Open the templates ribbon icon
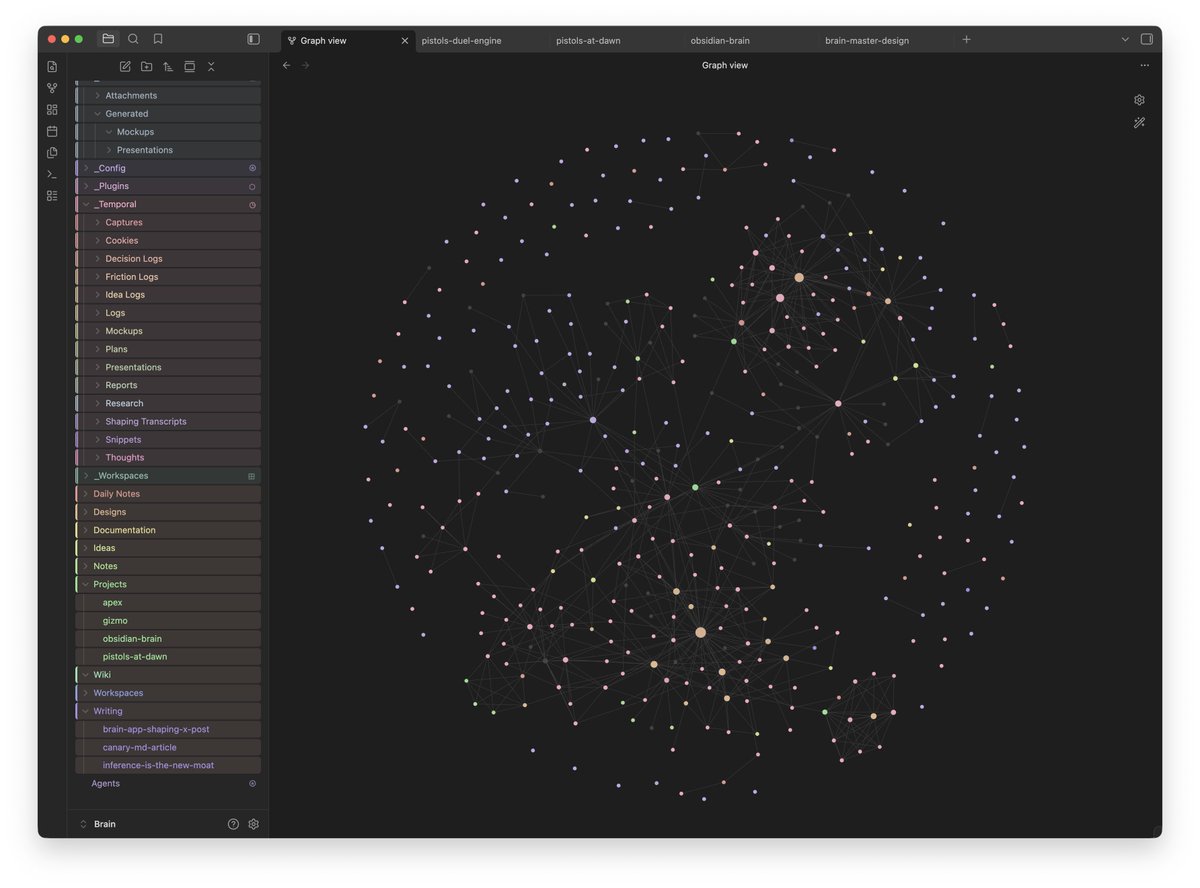The height and width of the screenshot is (888, 1200). 52,152
